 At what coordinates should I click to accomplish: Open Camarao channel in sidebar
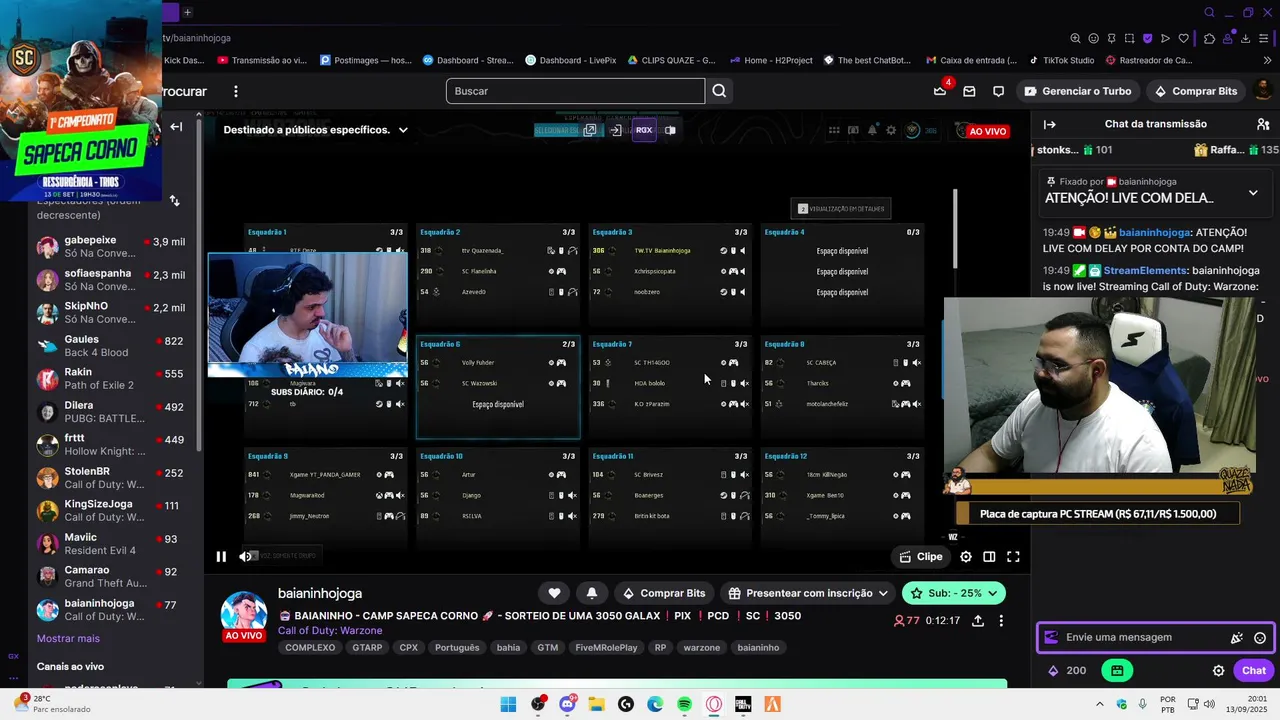point(111,577)
